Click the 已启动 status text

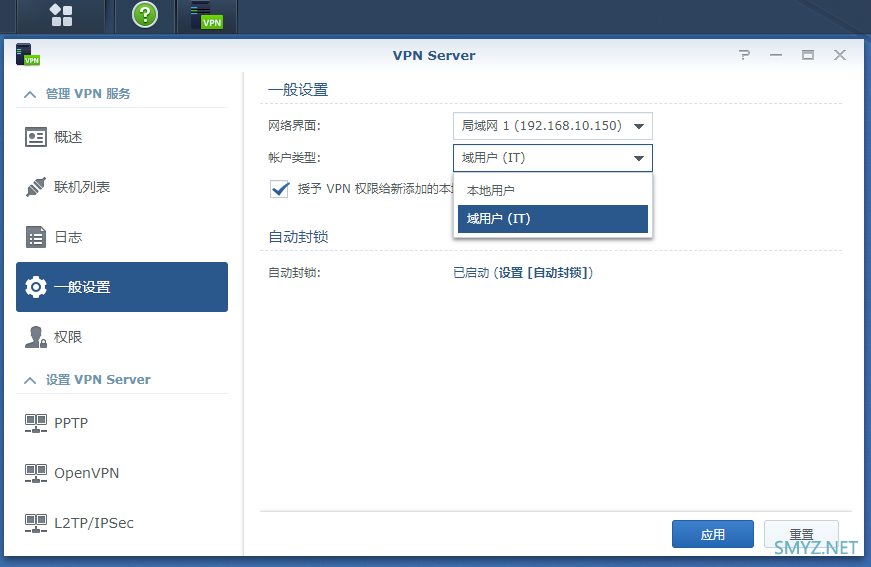471,273
